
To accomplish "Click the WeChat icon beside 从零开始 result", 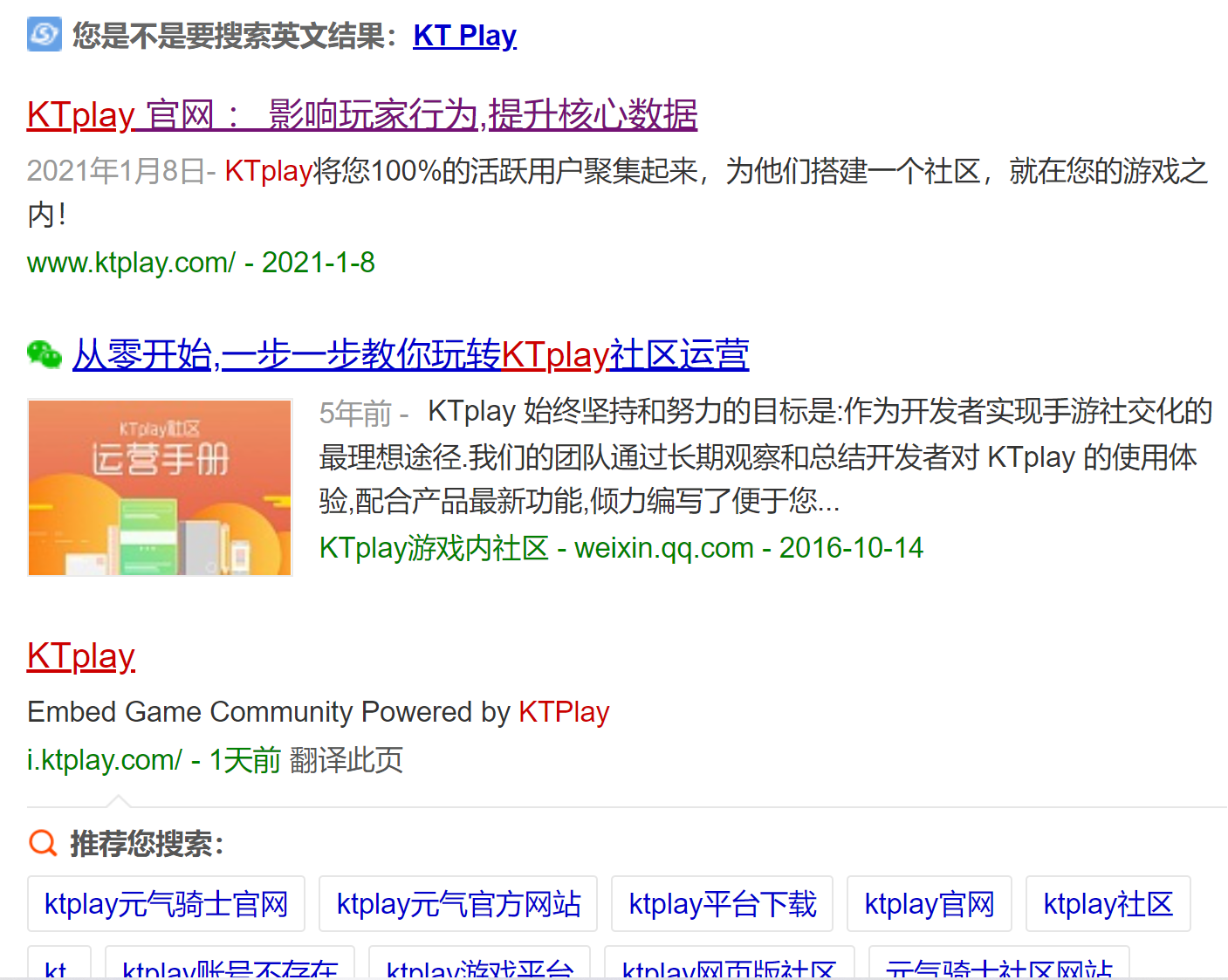I will tap(45, 354).
